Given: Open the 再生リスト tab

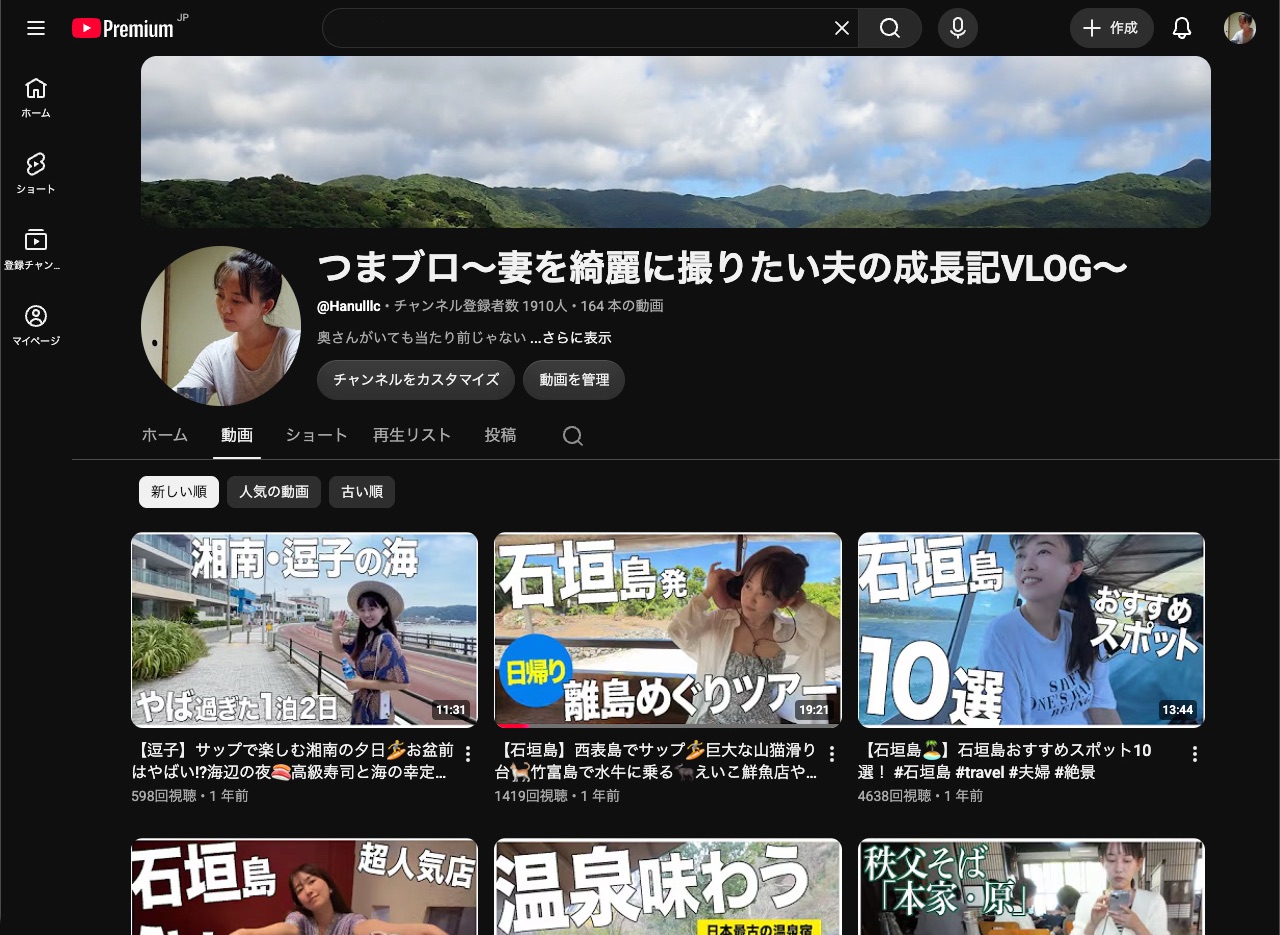Looking at the screenshot, I should pos(412,435).
